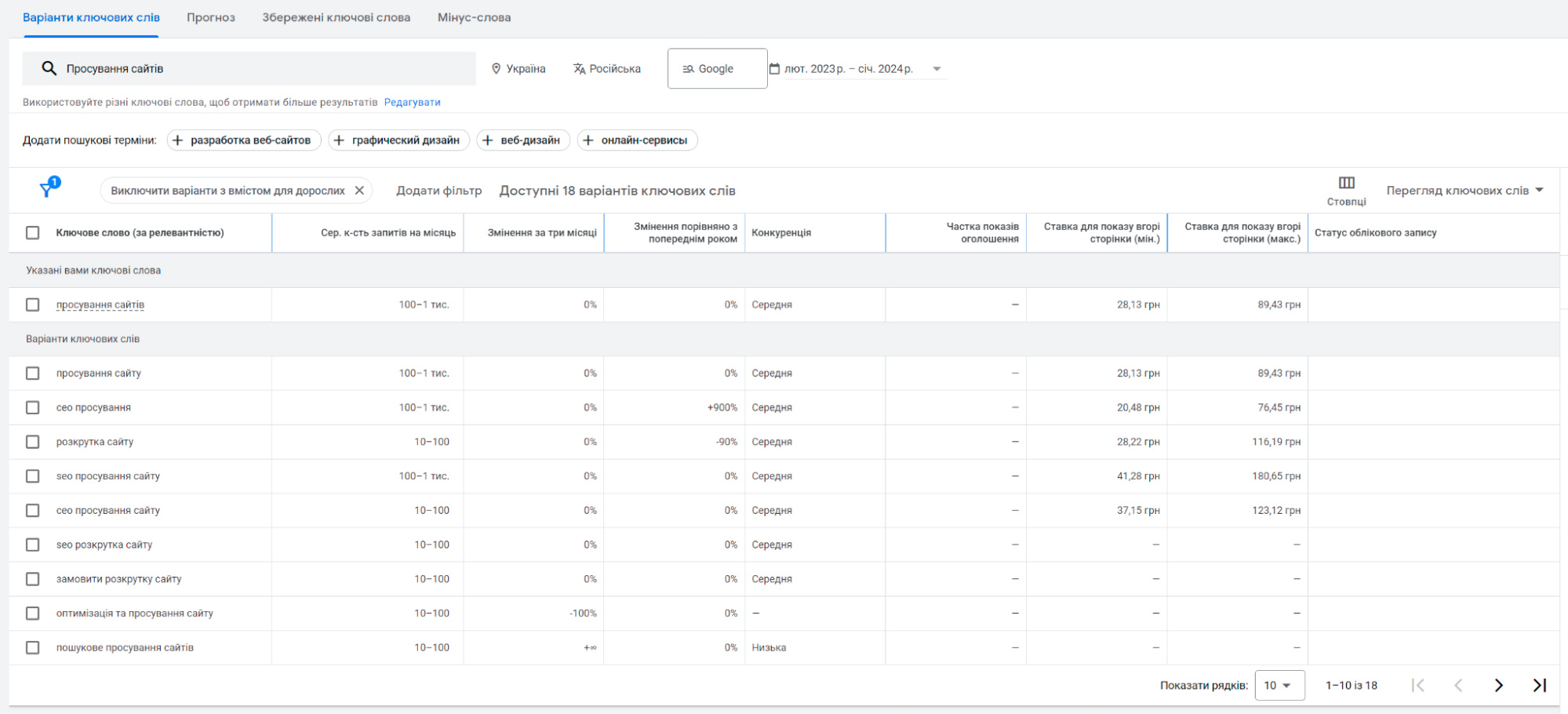Click the calendar icon for date range
The image size is (1568, 714).
[774, 68]
